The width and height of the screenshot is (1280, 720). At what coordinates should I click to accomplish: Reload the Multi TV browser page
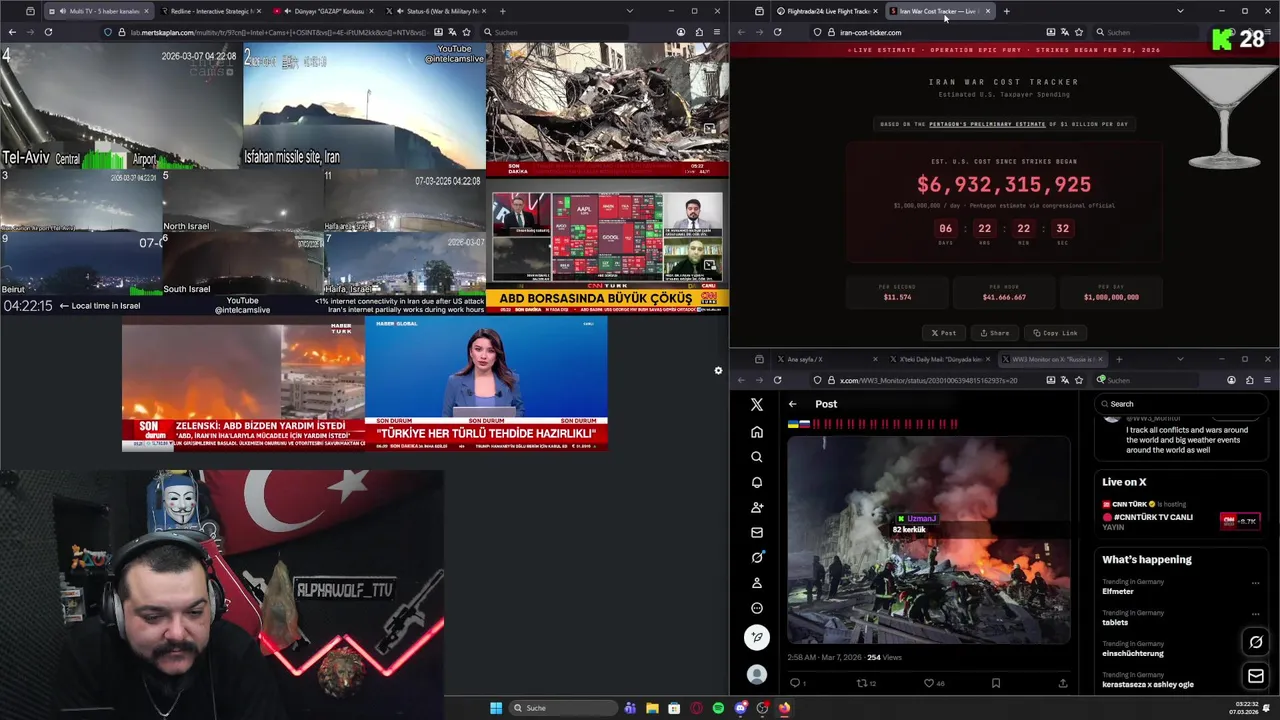[47, 32]
